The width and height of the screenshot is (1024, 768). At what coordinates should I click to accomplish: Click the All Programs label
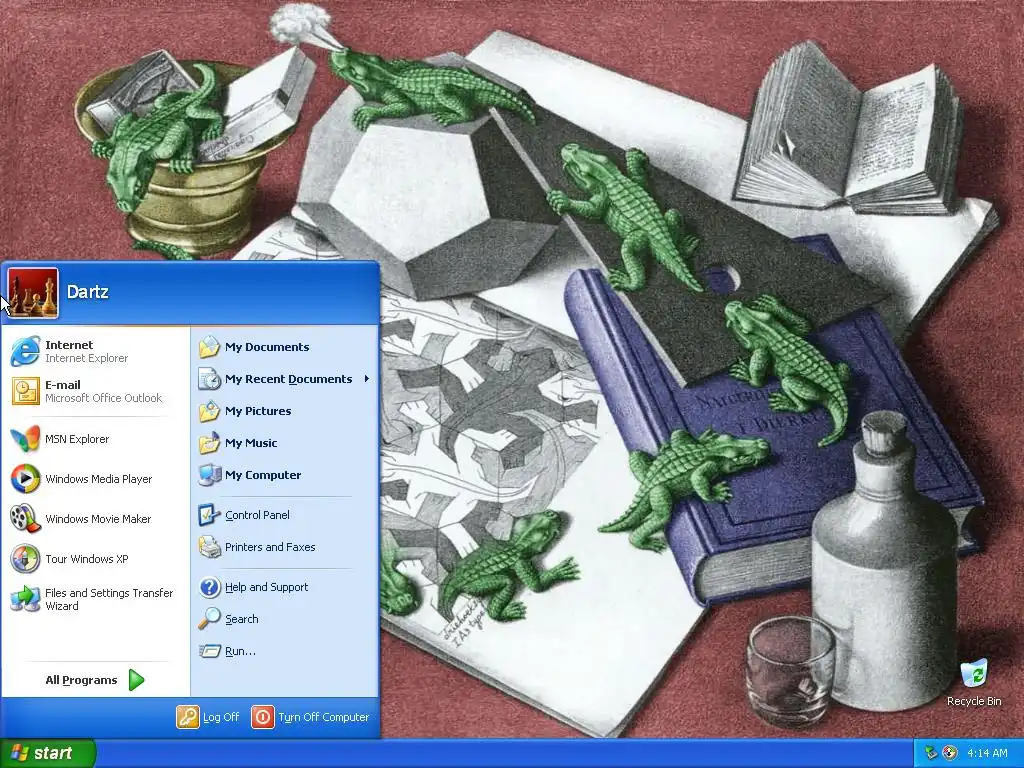tap(81, 680)
